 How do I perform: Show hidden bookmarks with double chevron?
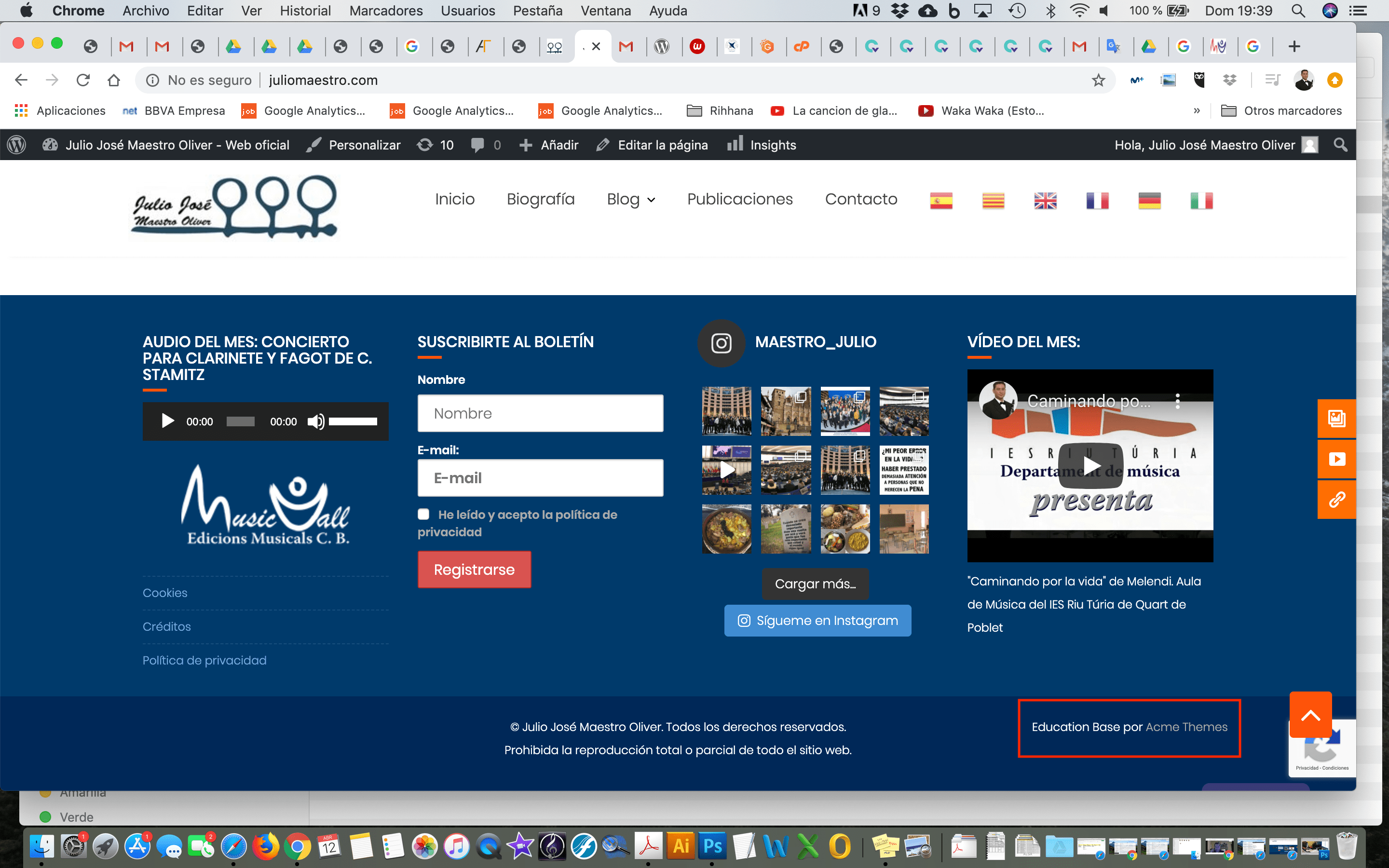[x=1196, y=110]
